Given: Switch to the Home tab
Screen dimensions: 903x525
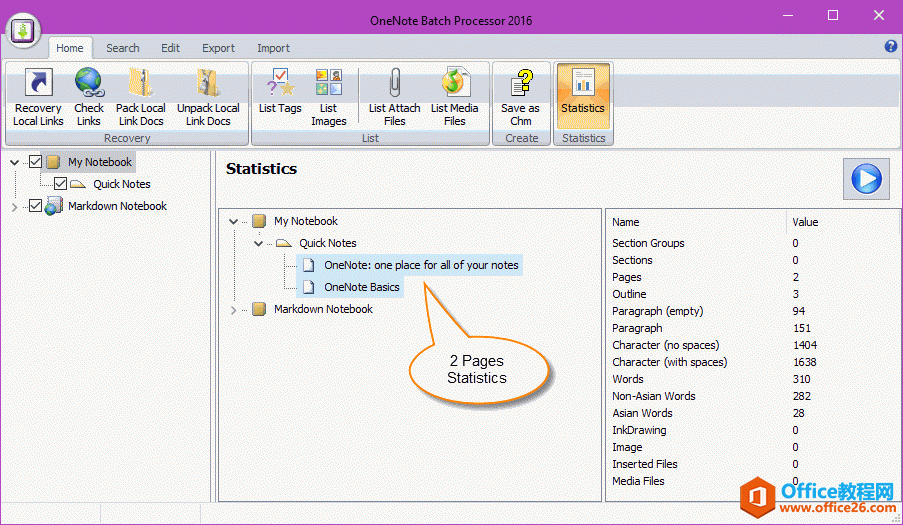Looking at the screenshot, I should pyautogui.click(x=70, y=48).
